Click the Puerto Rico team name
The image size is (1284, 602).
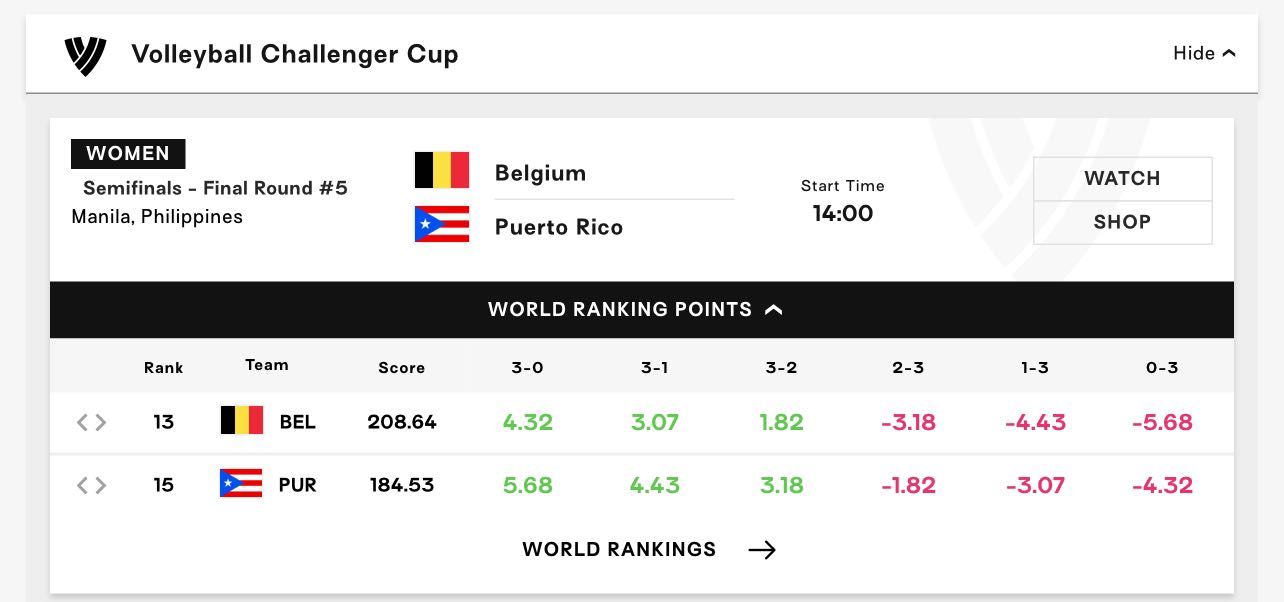(x=559, y=227)
